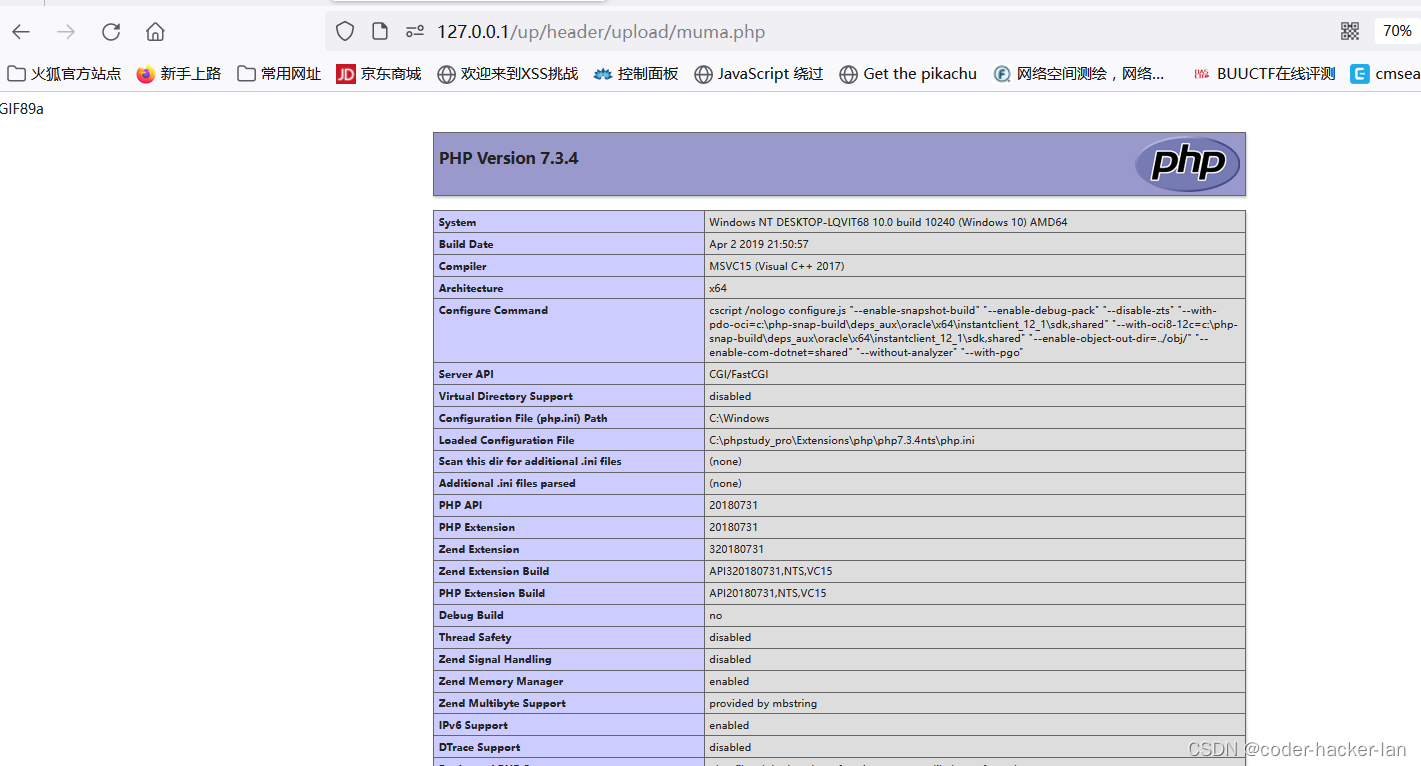
Task: Select the Additional .ini files parsed label
Action: (507, 483)
